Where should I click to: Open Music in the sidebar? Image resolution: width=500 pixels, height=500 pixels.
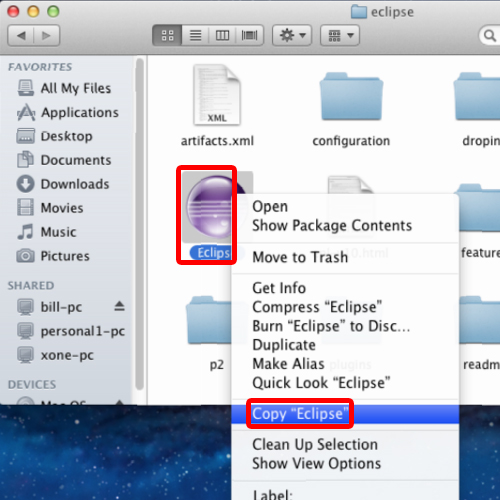[47, 232]
